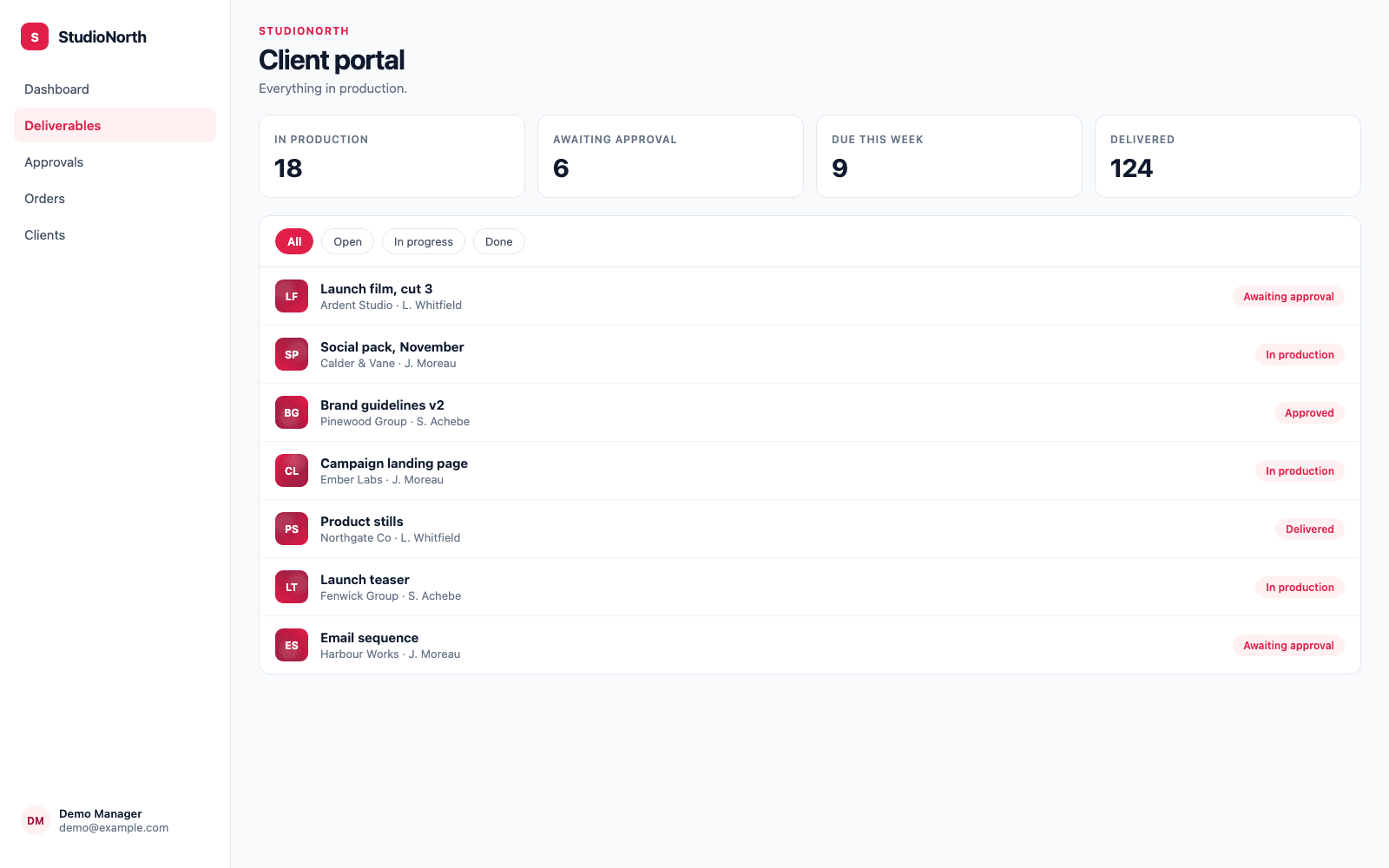
Task: Open Launch film, cut 3
Action: (x=810, y=296)
